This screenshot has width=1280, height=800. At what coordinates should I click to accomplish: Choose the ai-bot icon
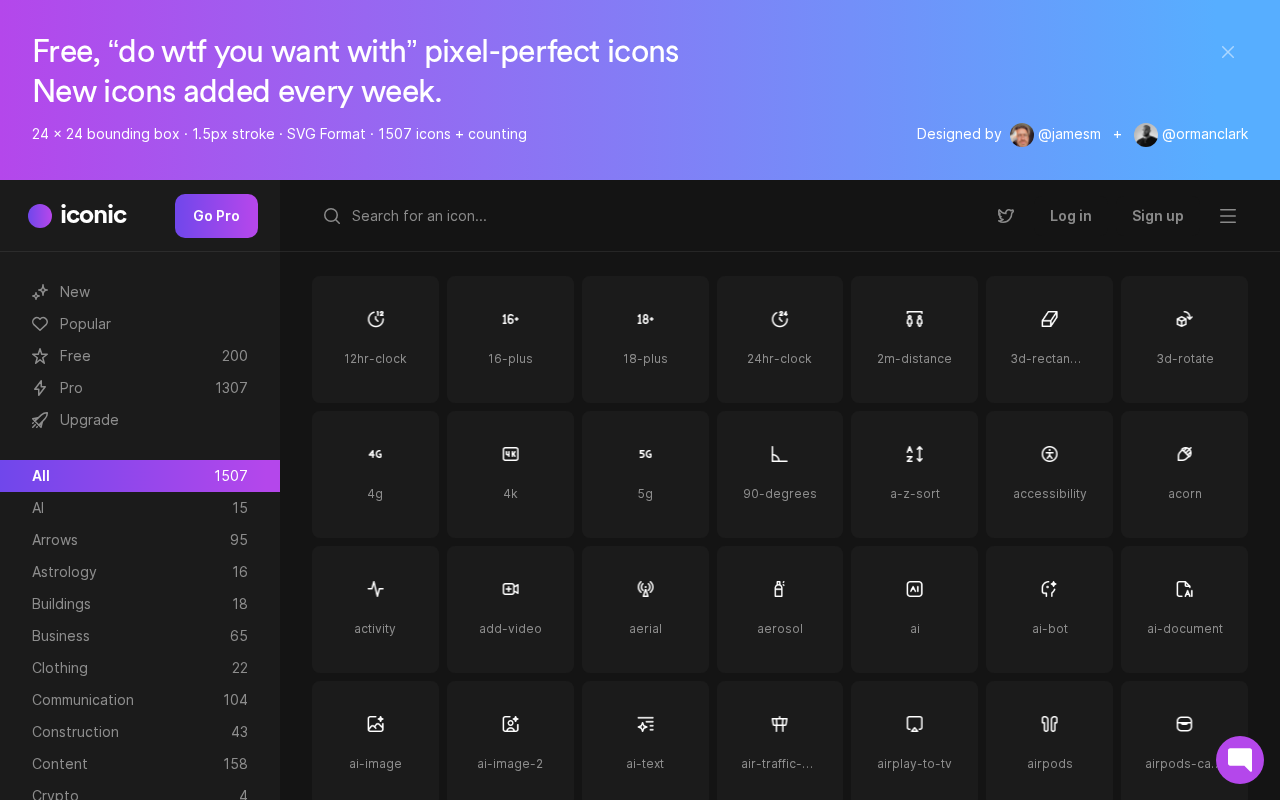[x=1049, y=609]
